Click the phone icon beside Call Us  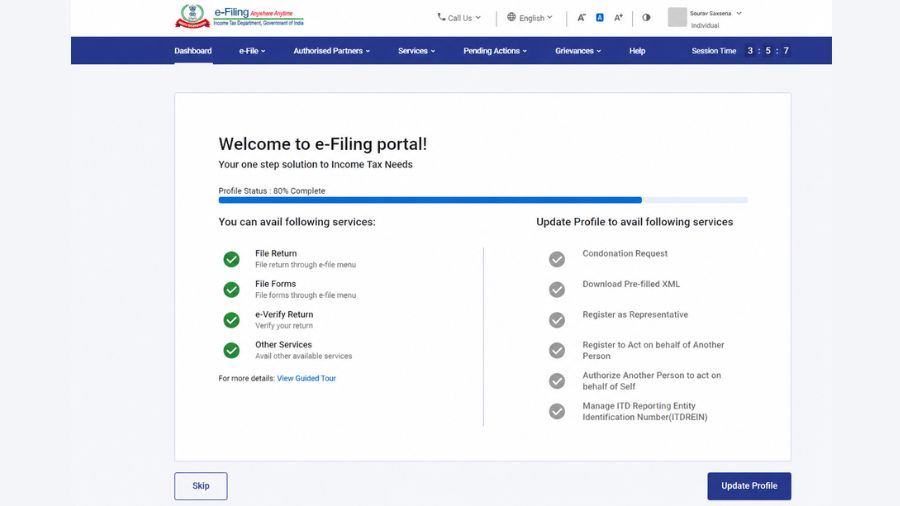[x=441, y=17]
